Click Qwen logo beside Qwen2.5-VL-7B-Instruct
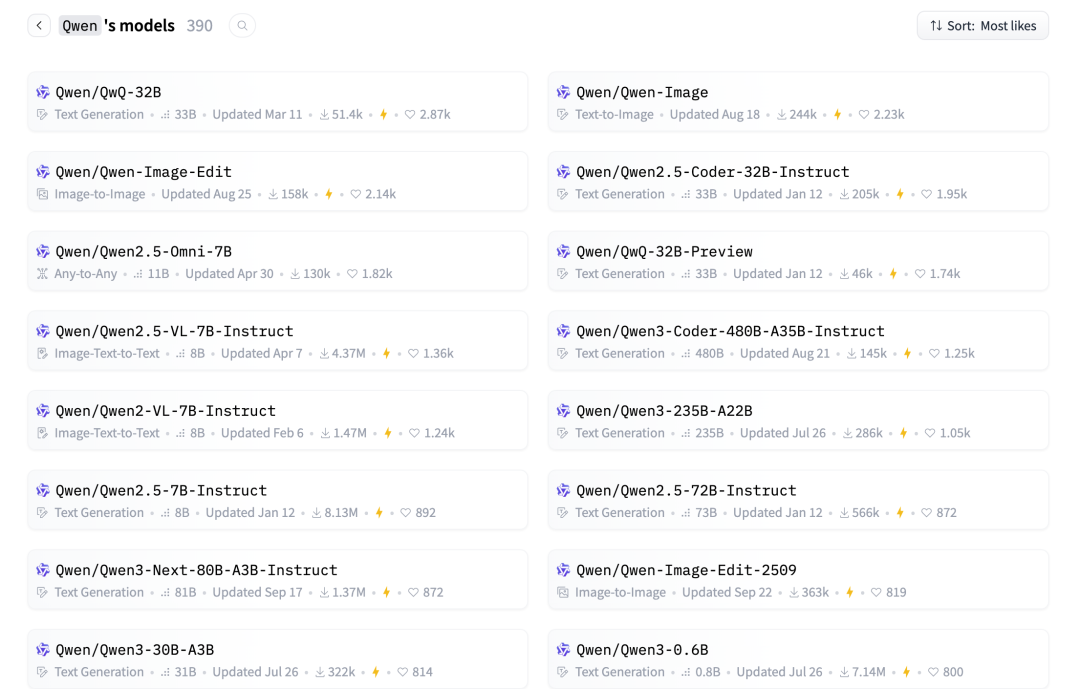Screen dimensions: 1080x689 43,331
